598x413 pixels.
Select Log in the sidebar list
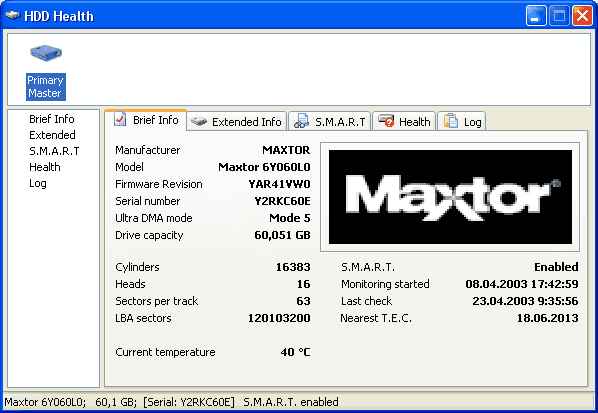coord(38,183)
